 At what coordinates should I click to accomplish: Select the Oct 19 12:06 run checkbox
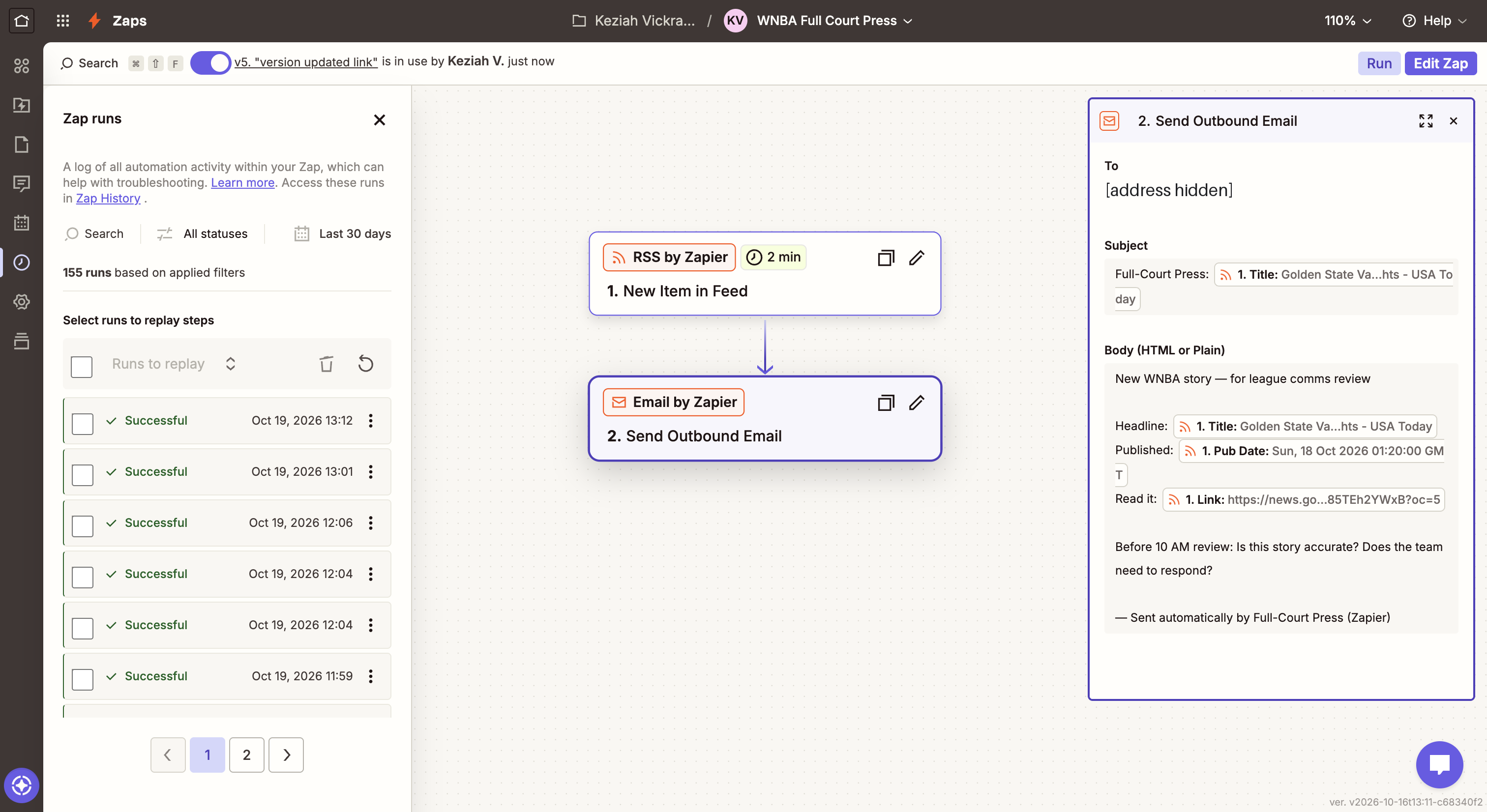pyautogui.click(x=83, y=526)
